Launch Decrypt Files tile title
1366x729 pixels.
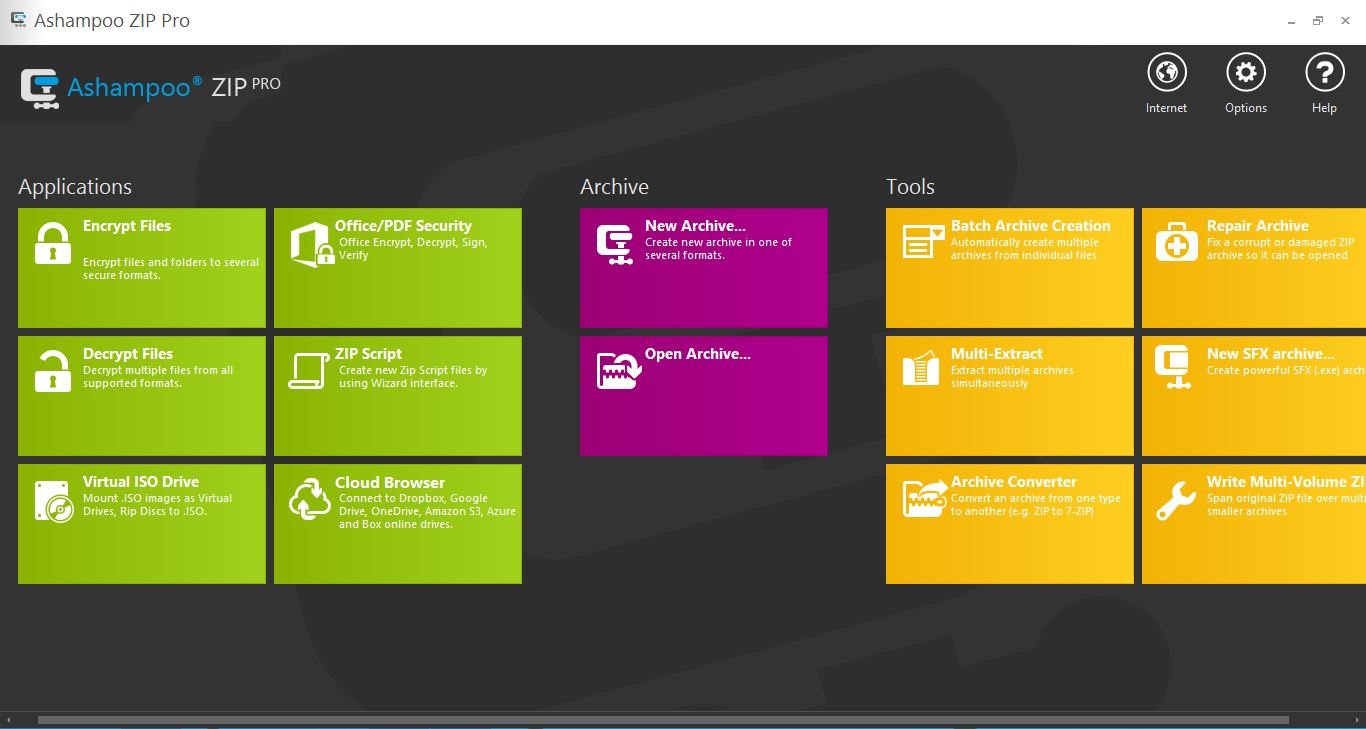pos(128,354)
